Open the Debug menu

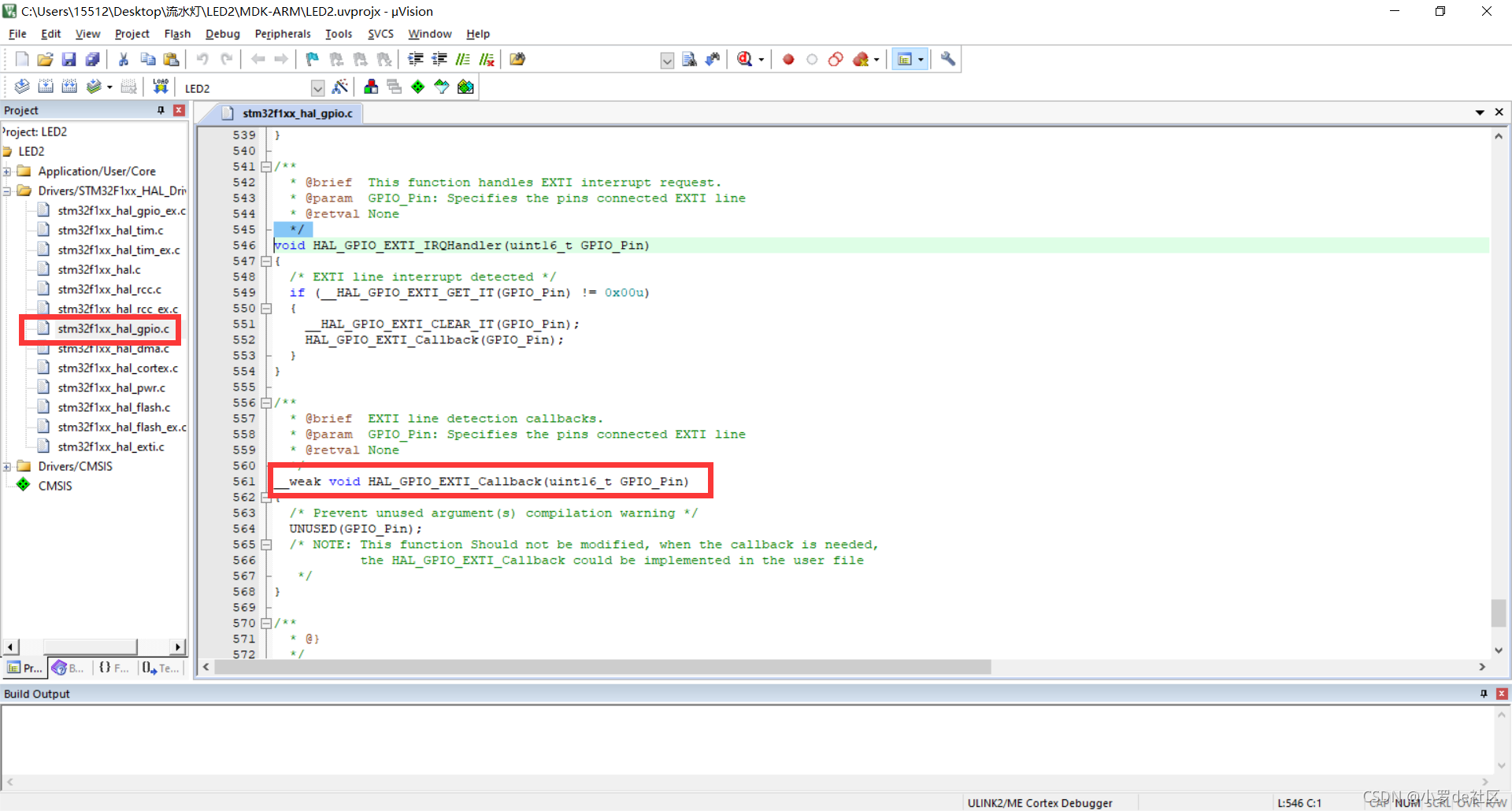click(222, 34)
